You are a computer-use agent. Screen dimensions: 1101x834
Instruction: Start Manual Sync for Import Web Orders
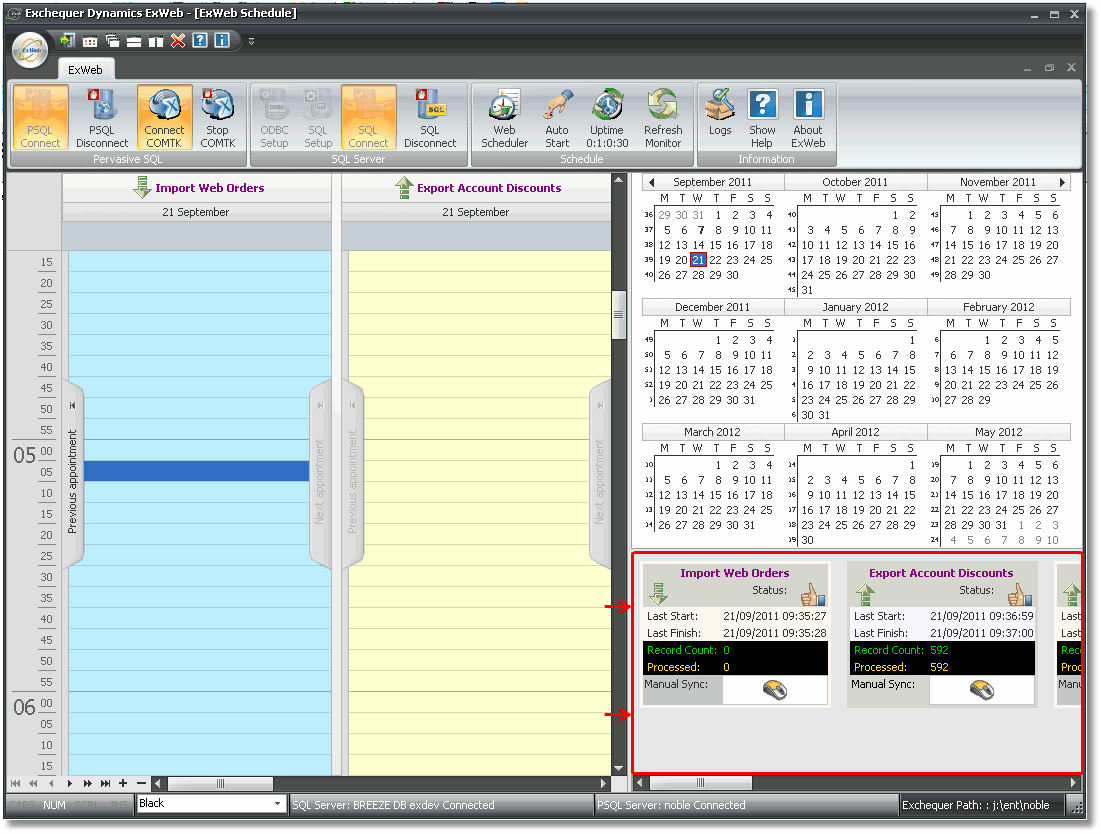[x=774, y=690]
